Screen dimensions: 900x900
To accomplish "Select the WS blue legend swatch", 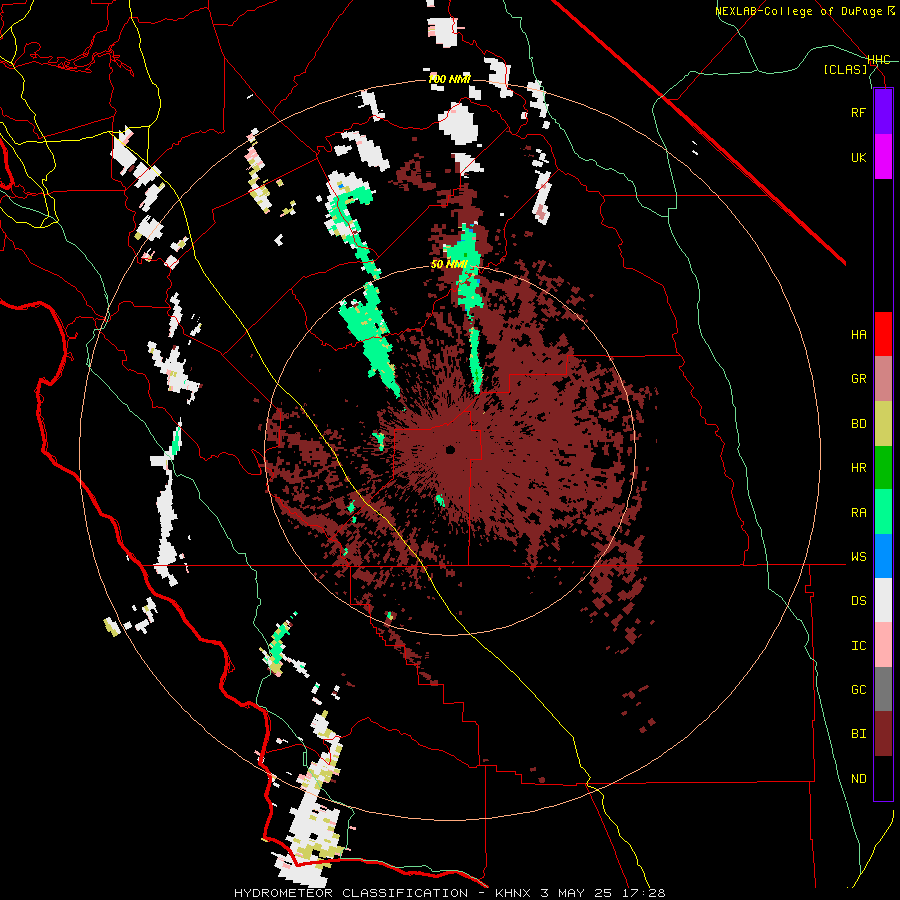I will click(x=883, y=556).
